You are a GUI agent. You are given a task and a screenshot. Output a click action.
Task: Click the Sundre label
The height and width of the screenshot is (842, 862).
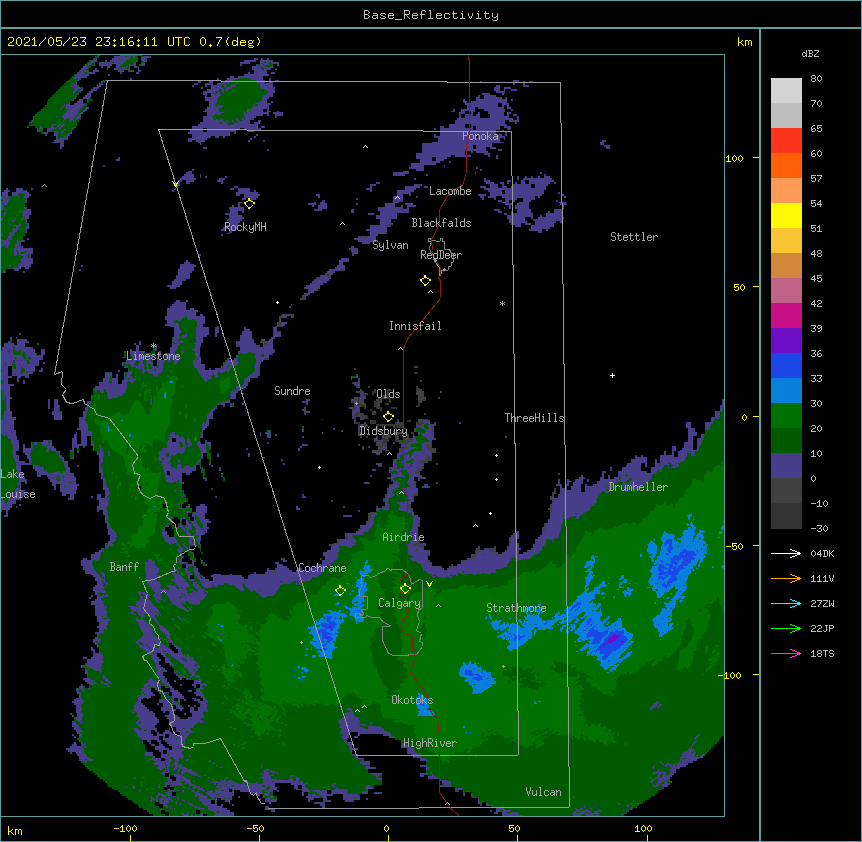click(292, 391)
